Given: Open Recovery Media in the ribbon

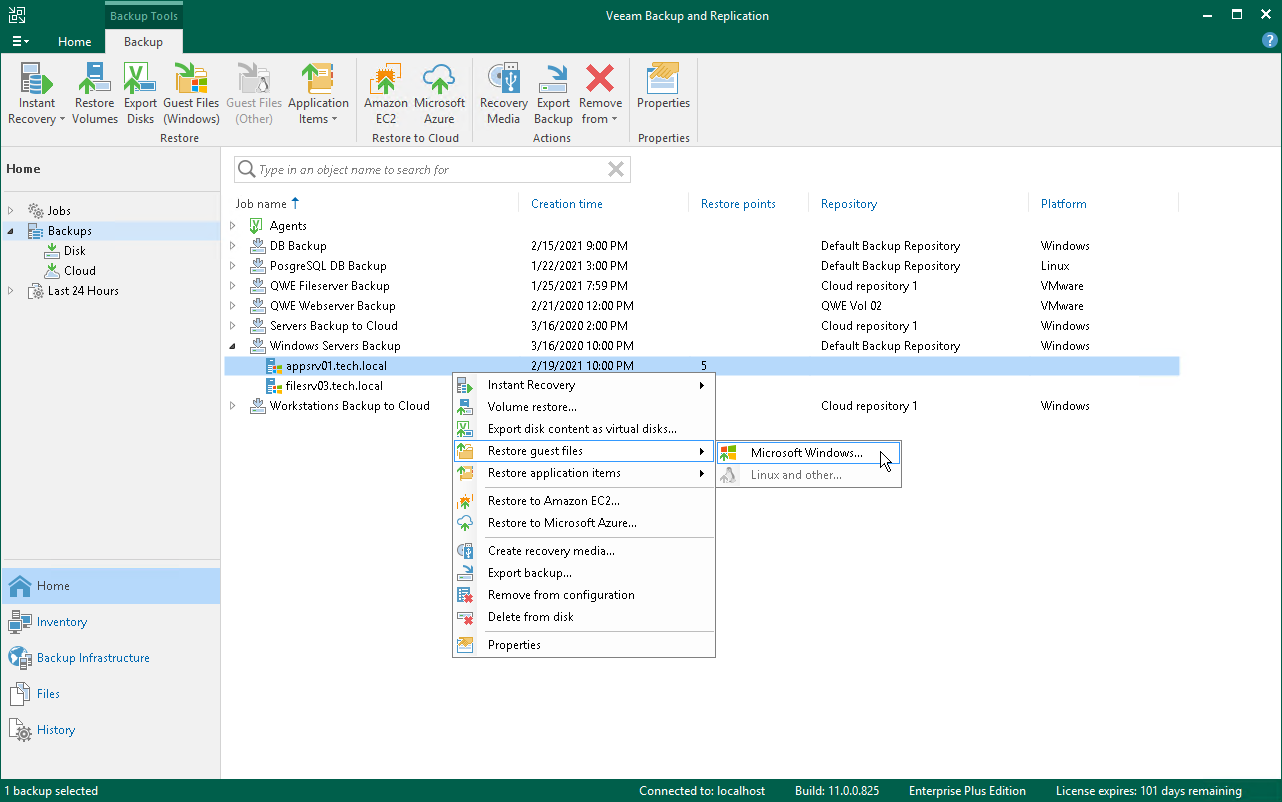Looking at the screenshot, I should tap(503, 93).
